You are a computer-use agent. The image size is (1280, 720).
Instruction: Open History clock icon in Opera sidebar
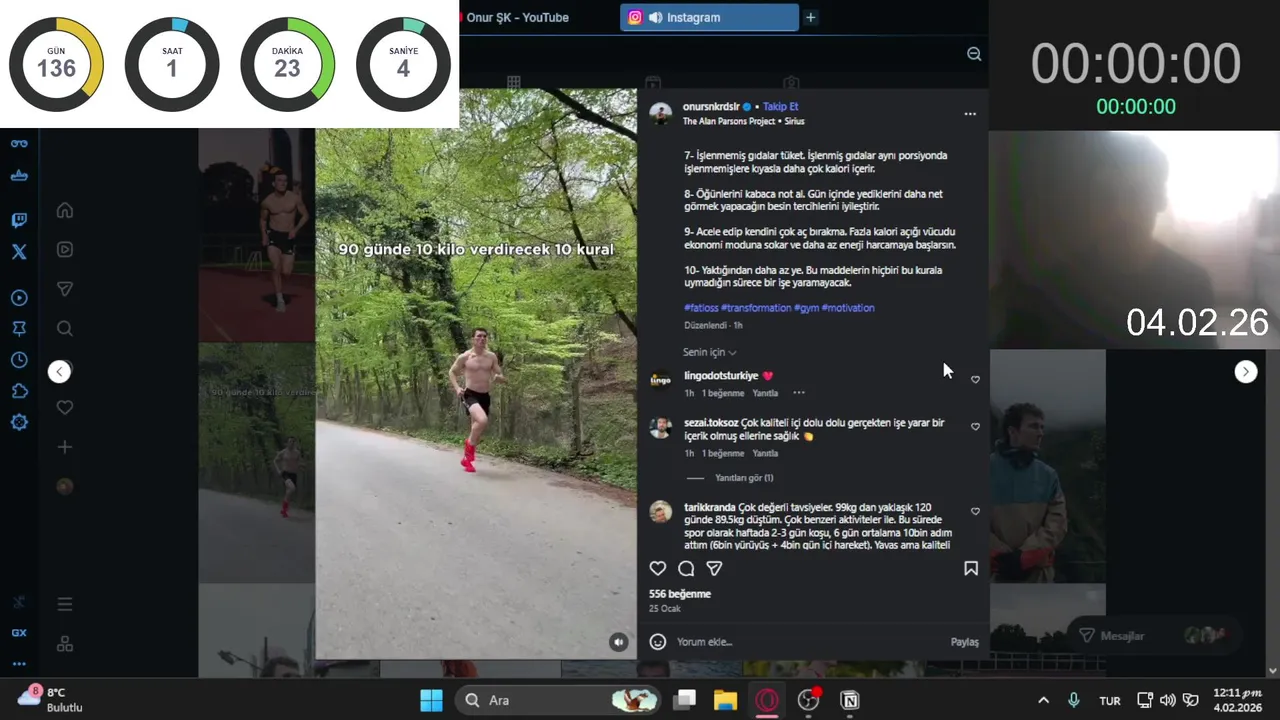pyautogui.click(x=19, y=360)
